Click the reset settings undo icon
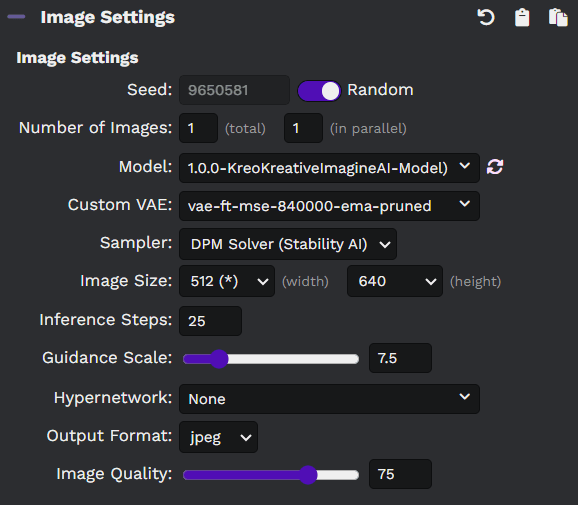The width and height of the screenshot is (578, 505). pos(485,17)
